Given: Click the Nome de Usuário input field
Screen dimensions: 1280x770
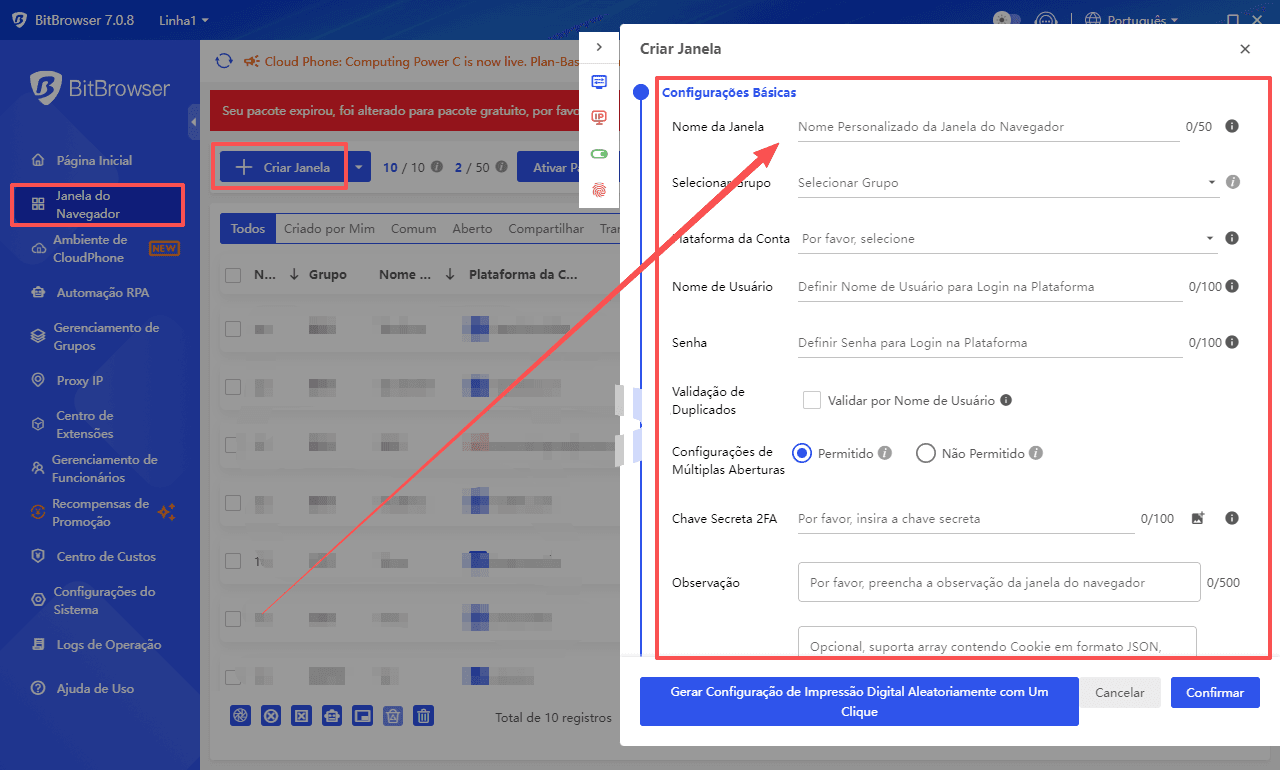Looking at the screenshot, I should [x=988, y=287].
